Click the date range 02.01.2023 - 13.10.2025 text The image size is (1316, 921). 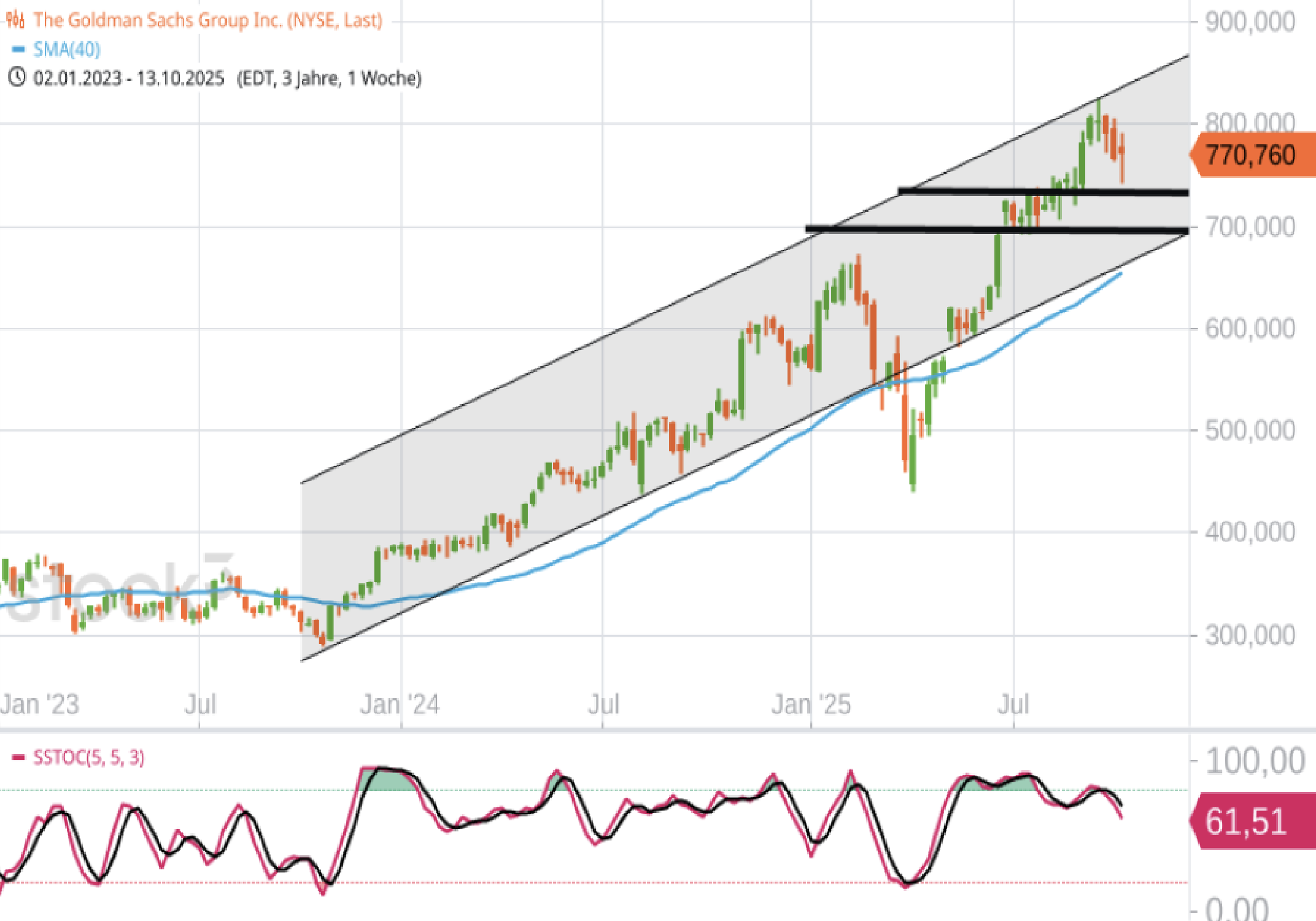[x=129, y=79]
